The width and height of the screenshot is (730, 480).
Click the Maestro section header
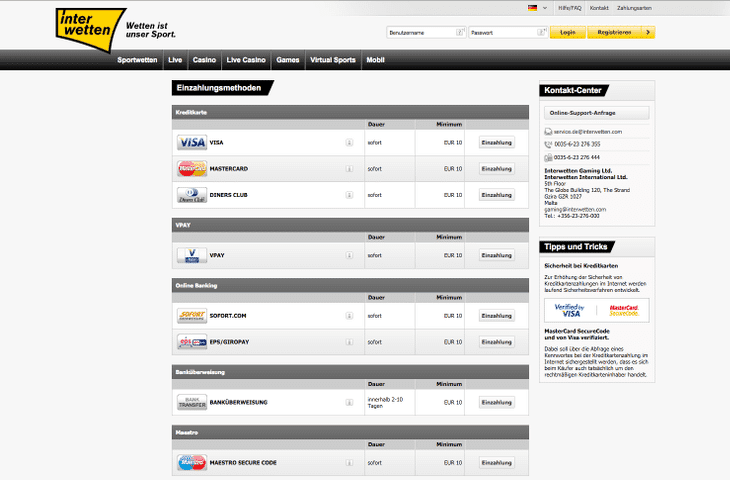click(x=350, y=433)
